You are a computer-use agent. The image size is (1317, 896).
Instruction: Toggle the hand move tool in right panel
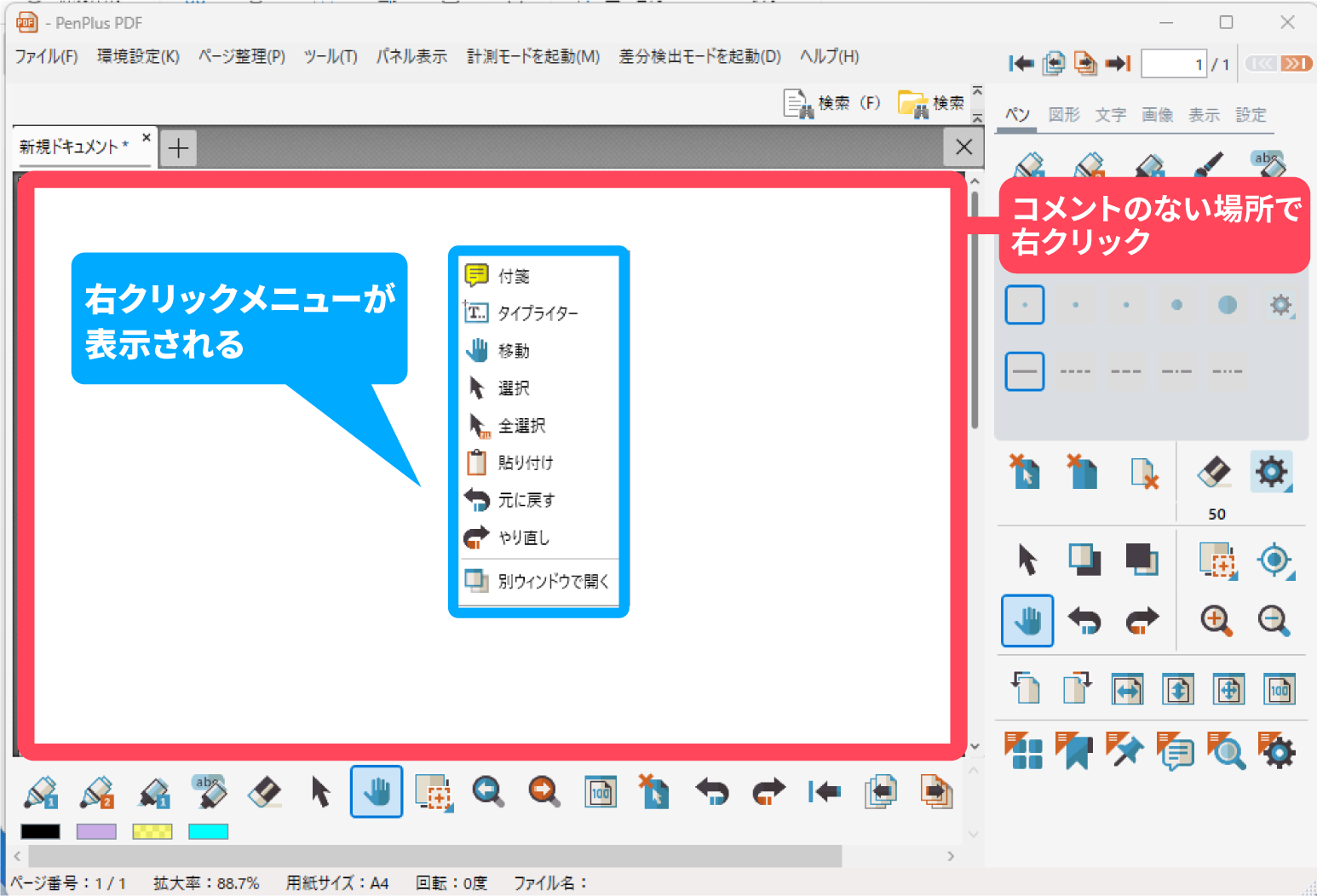pos(1027,621)
